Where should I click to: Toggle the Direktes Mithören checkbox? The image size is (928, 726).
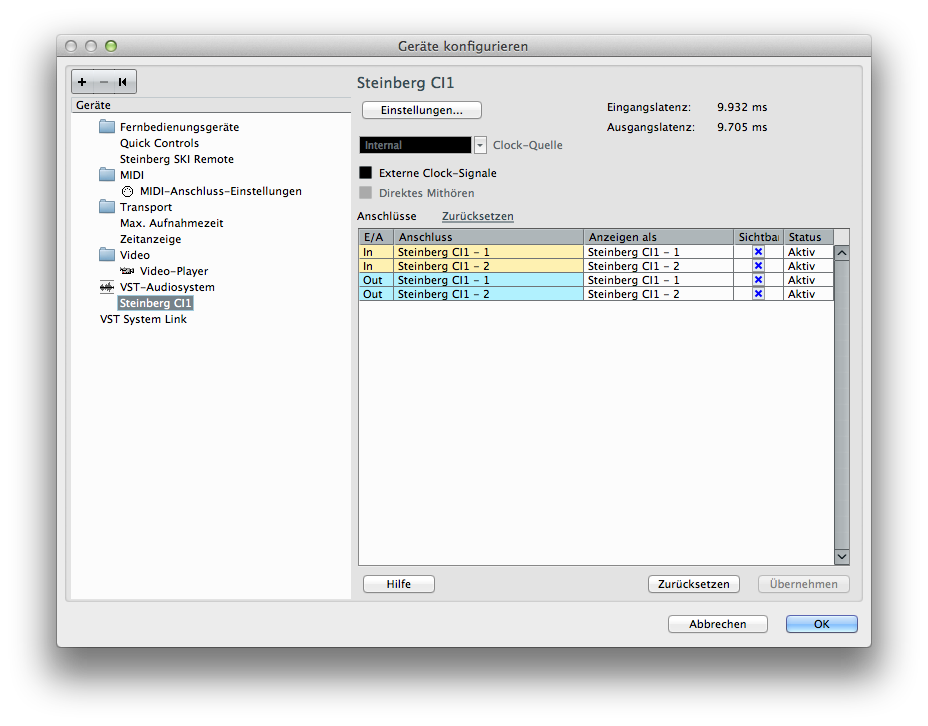click(366, 193)
